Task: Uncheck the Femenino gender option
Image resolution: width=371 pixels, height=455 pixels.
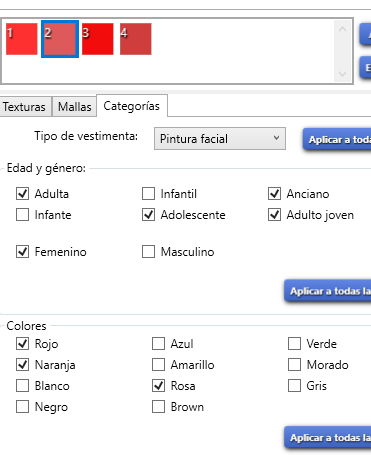Action: coord(22,252)
